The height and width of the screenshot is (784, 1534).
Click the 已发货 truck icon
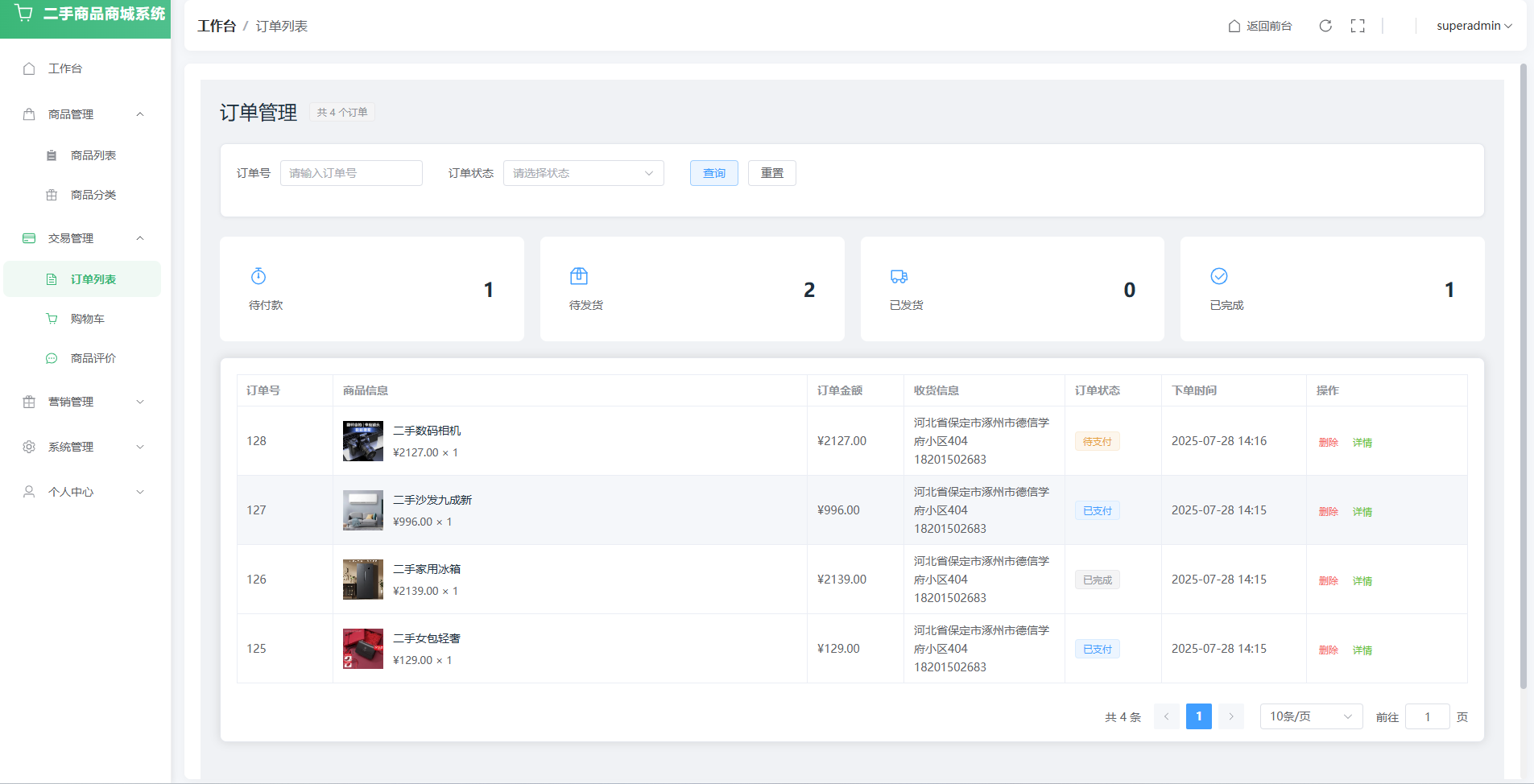tap(899, 276)
